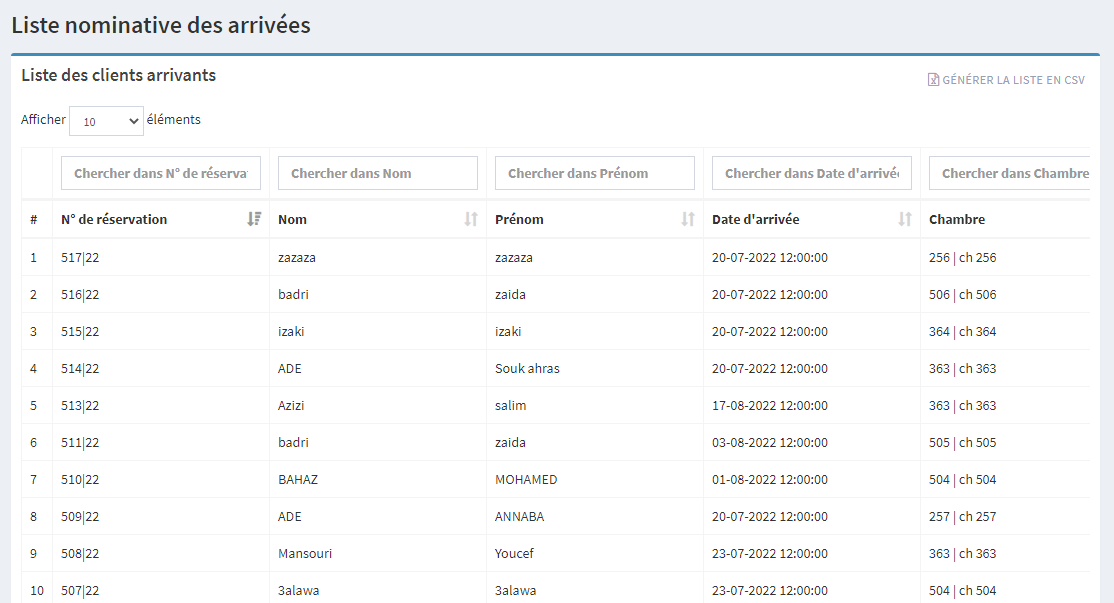Viewport: 1114px width, 603px height.
Task: Click the Nom cell Mansouri
Action: coord(305,553)
